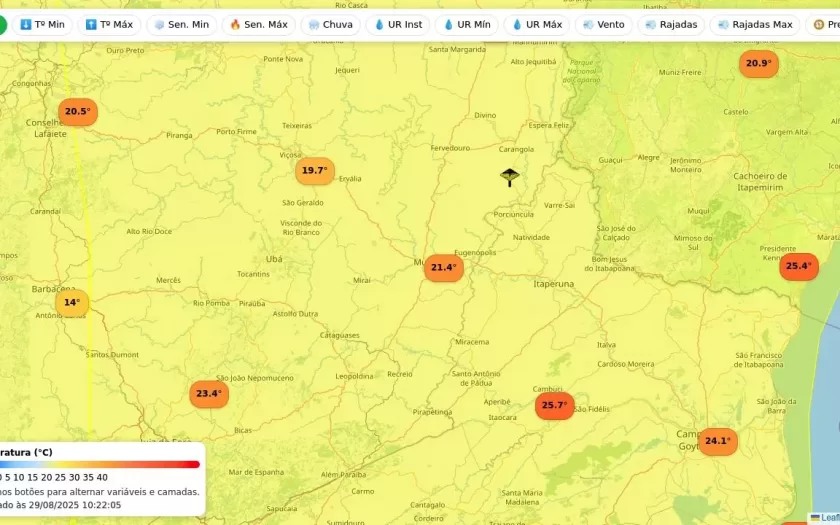
Task: Activate the Rajadas gusts layer
Action: [x=671, y=24]
